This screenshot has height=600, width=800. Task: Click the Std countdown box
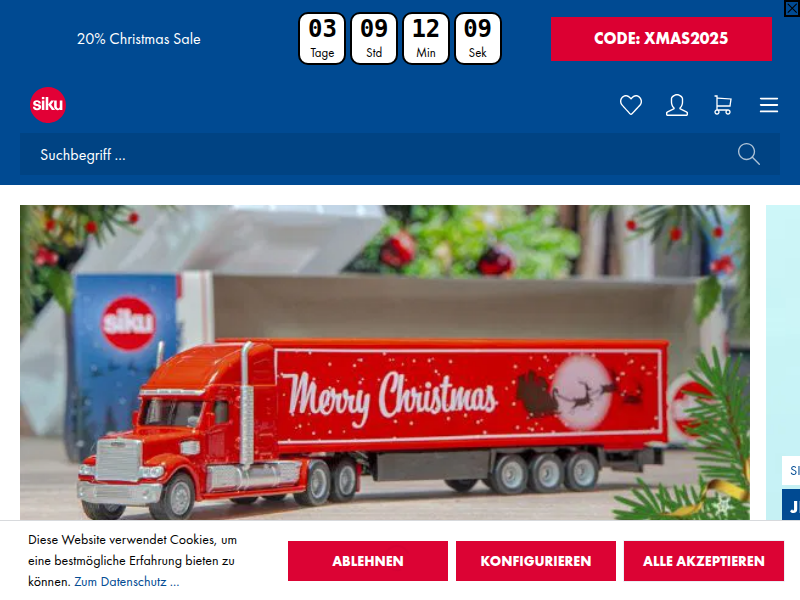click(374, 39)
